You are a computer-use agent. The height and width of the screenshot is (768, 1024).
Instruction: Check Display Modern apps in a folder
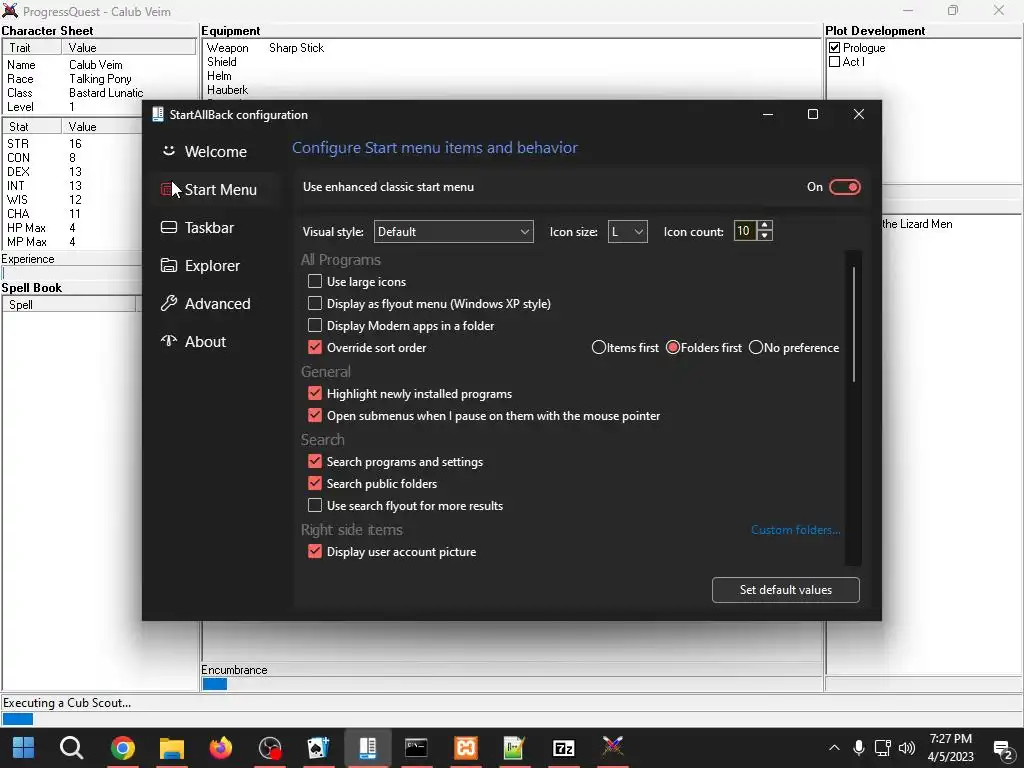(x=315, y=325)
